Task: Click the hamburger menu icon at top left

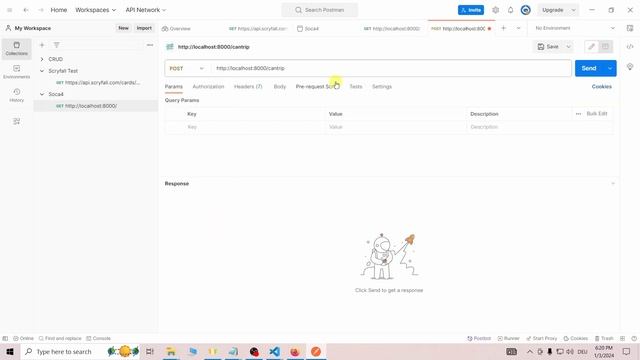Action: (9, 10)
